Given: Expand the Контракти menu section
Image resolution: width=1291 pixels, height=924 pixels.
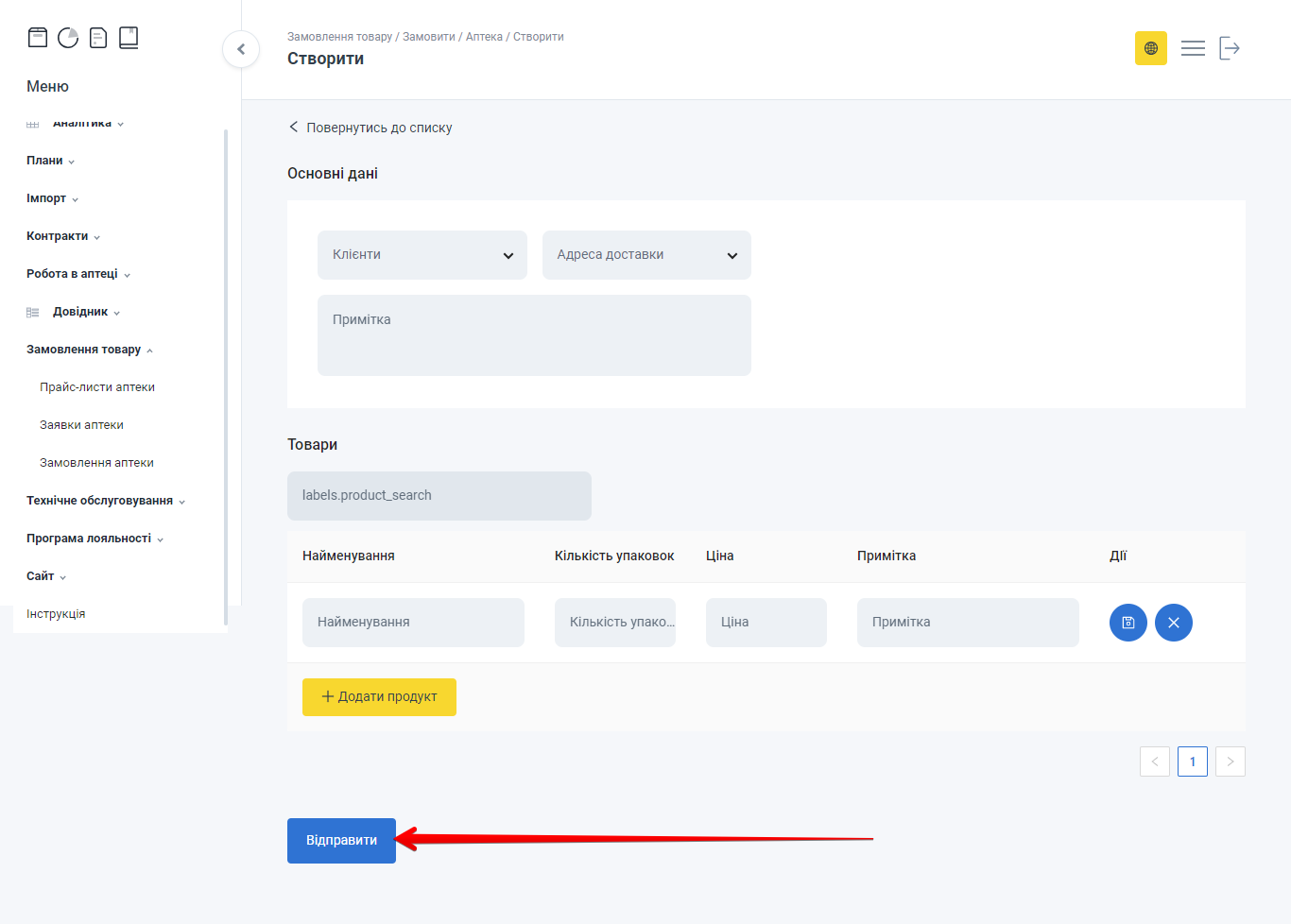Looking at the screenshot, I should [x=62, y=236].
